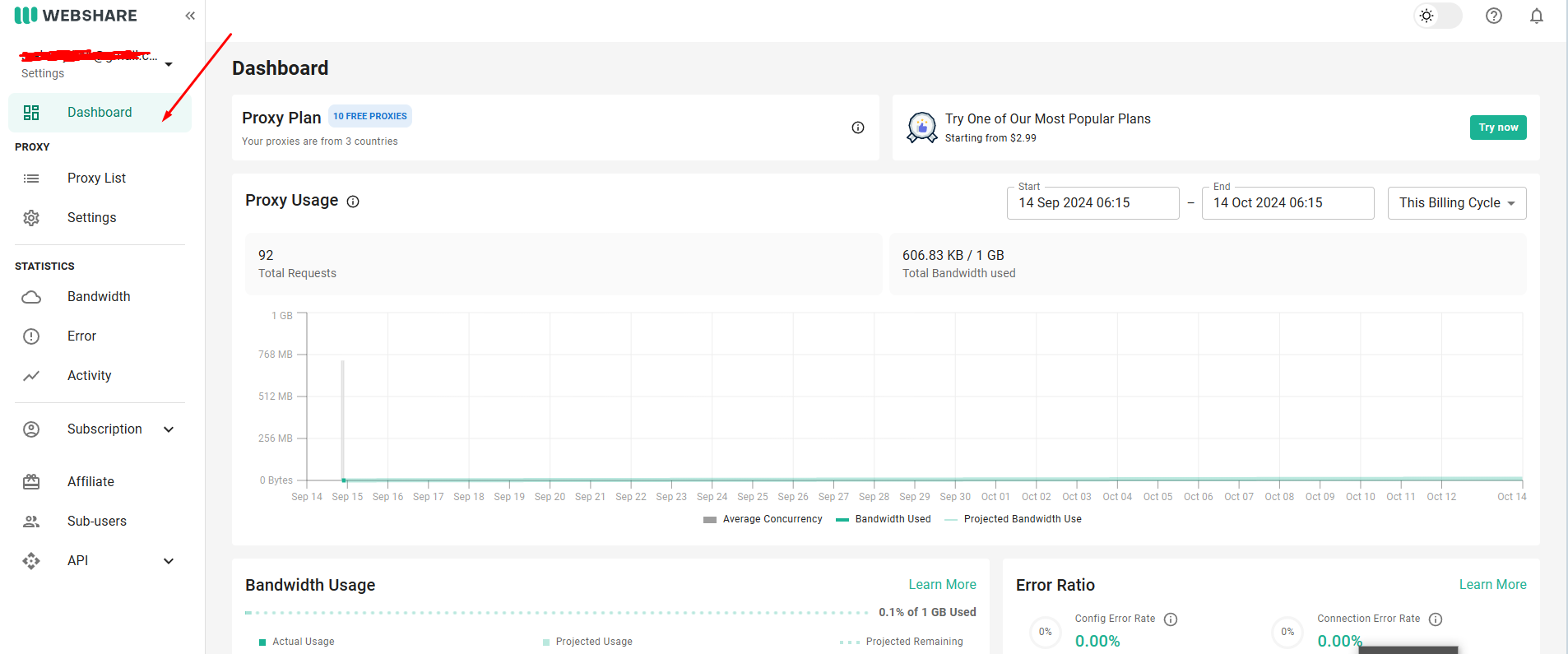This screenshot has width=1568, height=654.
Task: Click the Start date field
Action: pos(1092,203)
